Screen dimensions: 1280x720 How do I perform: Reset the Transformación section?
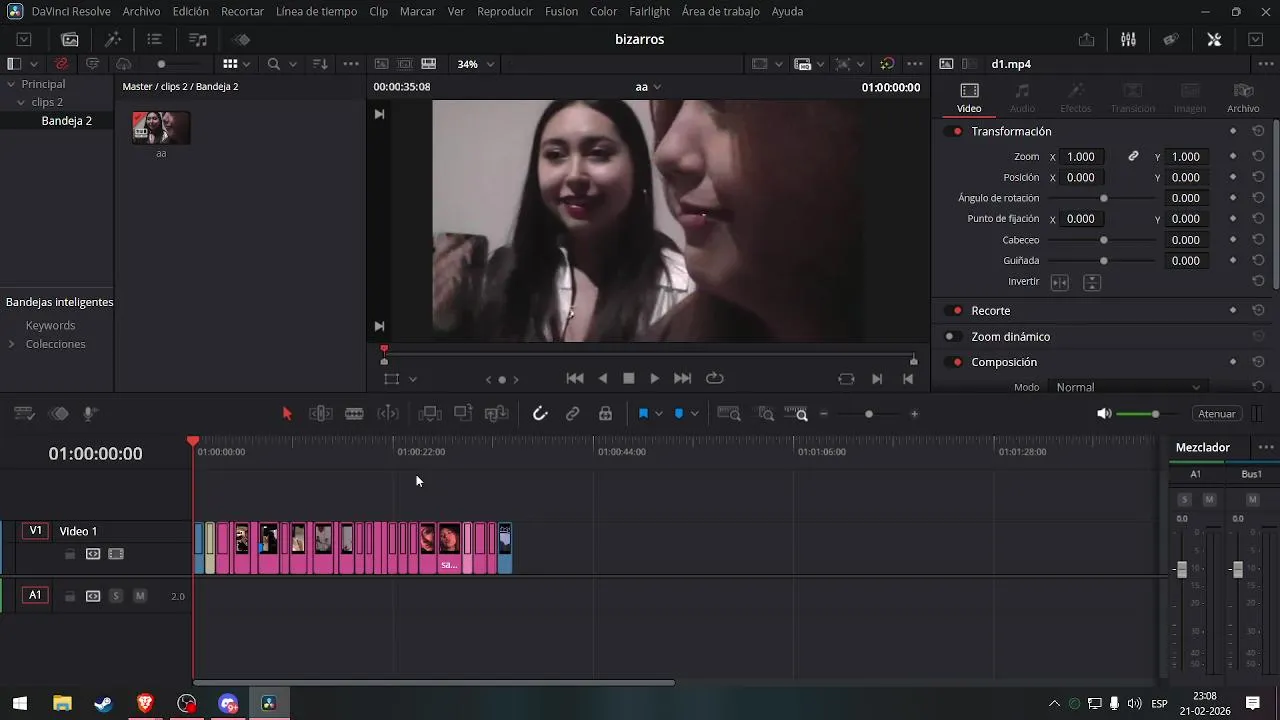[x=1258, y=131]
